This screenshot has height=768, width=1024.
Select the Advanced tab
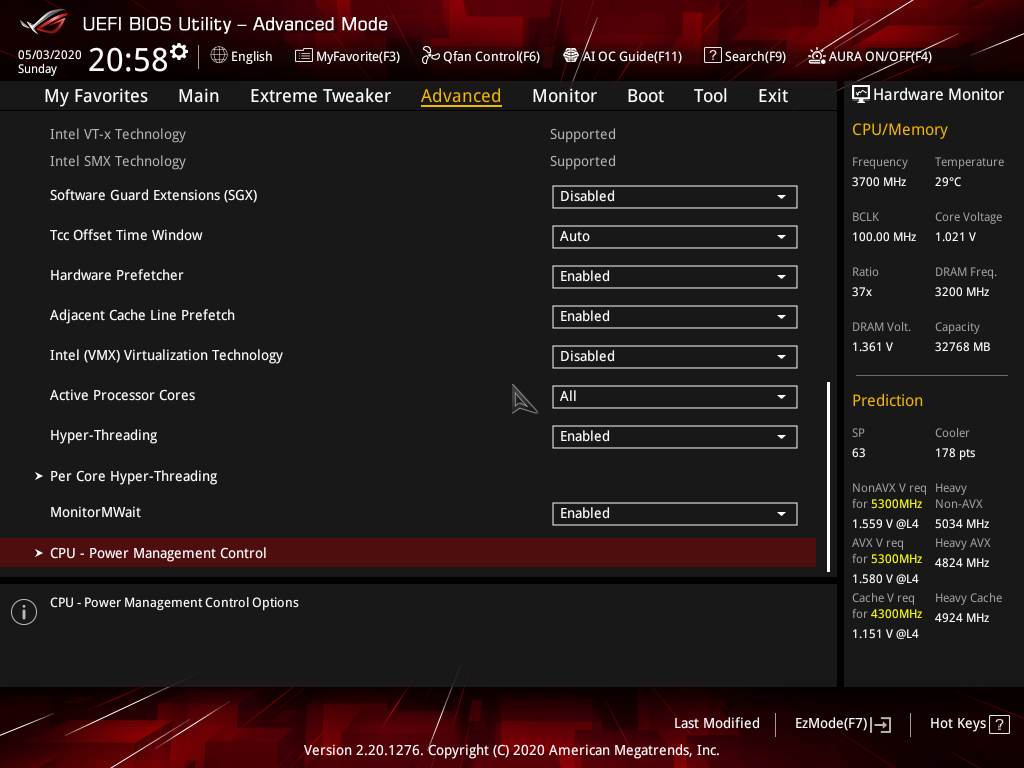coord(461,96)
